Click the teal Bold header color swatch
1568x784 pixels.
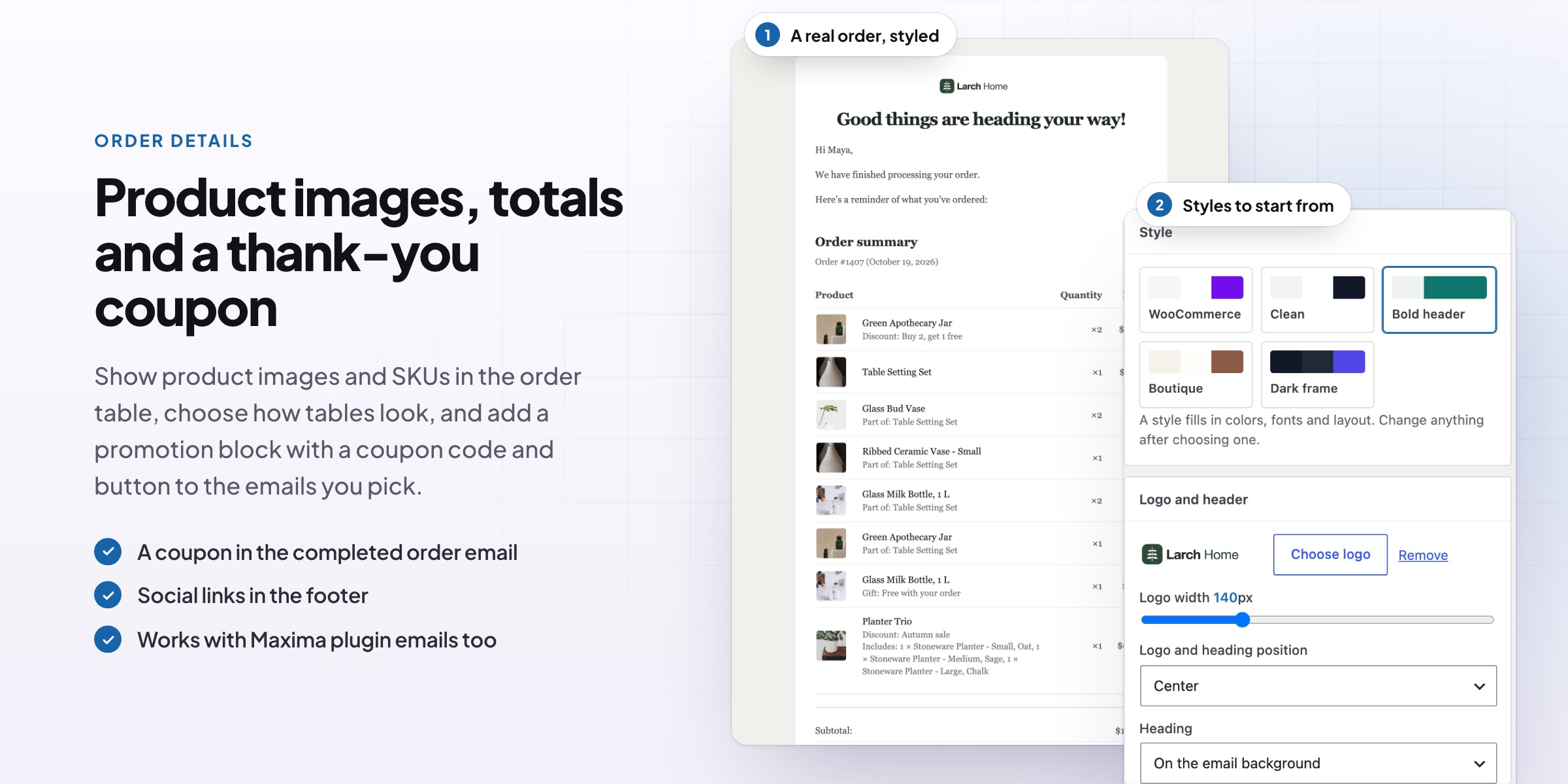click(x=1455, y=287)
